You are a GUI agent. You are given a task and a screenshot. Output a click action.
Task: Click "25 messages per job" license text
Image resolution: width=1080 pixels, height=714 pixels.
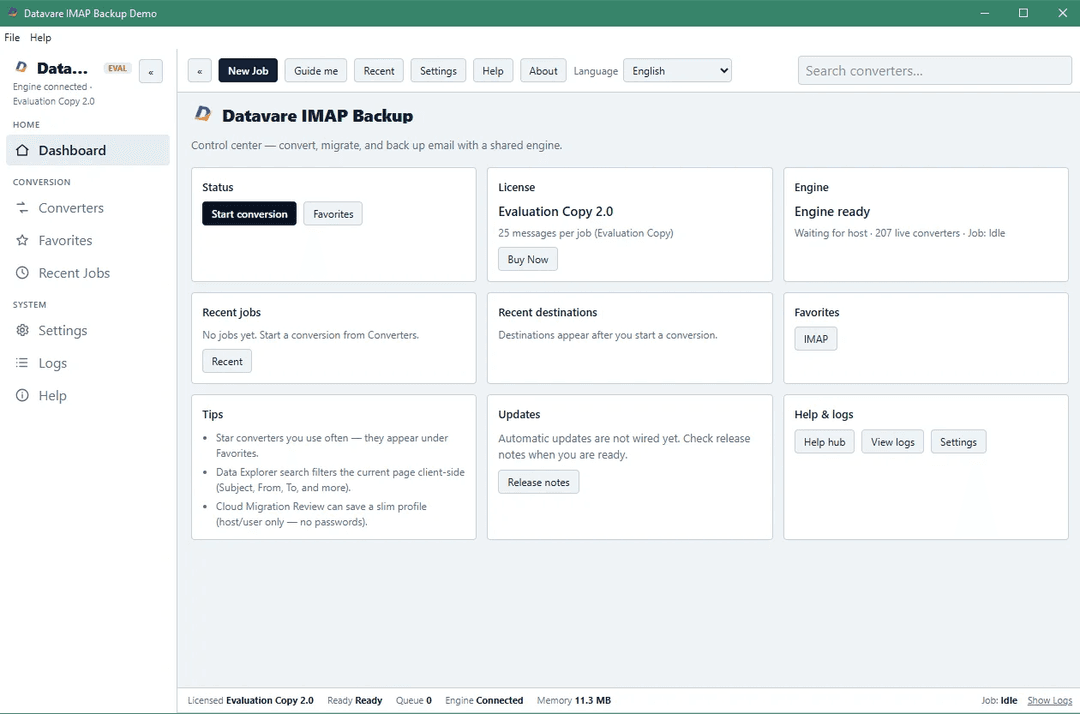[x=545, y=233]
